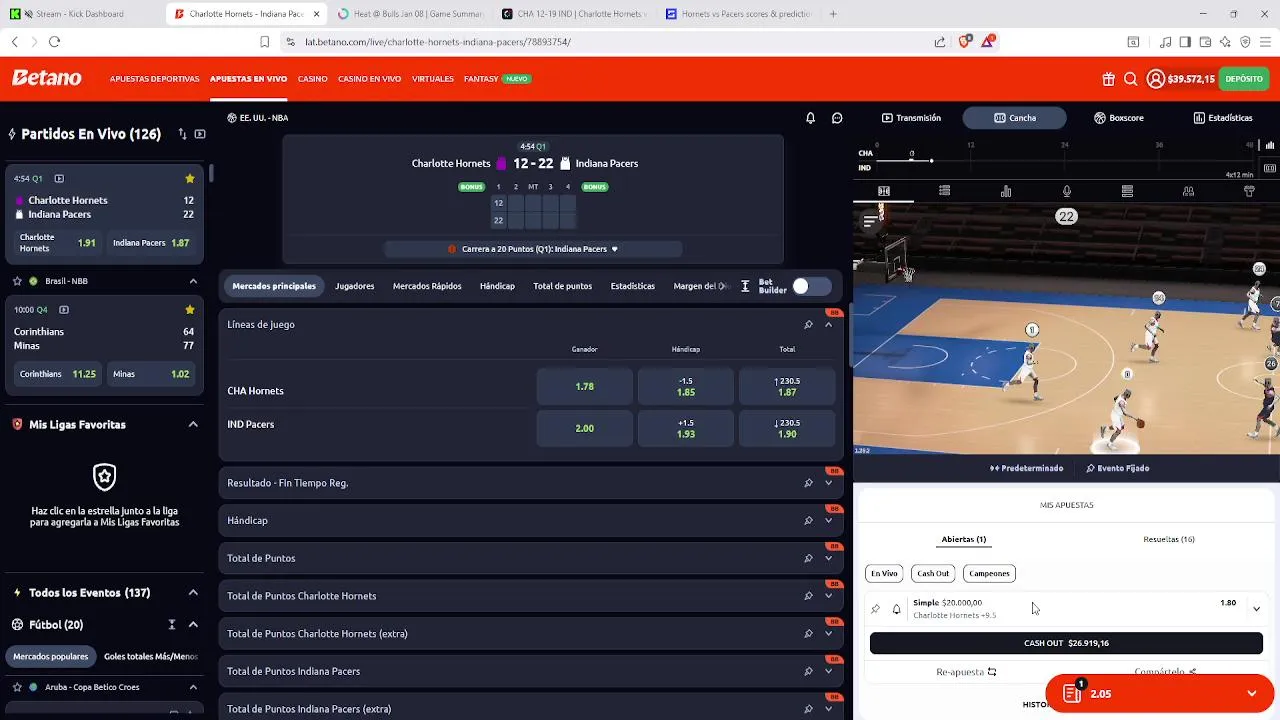Click the streaming filter icon beside Partidos En Vivo
This screenshot has width=1280, height=720.
click(200, 134)
